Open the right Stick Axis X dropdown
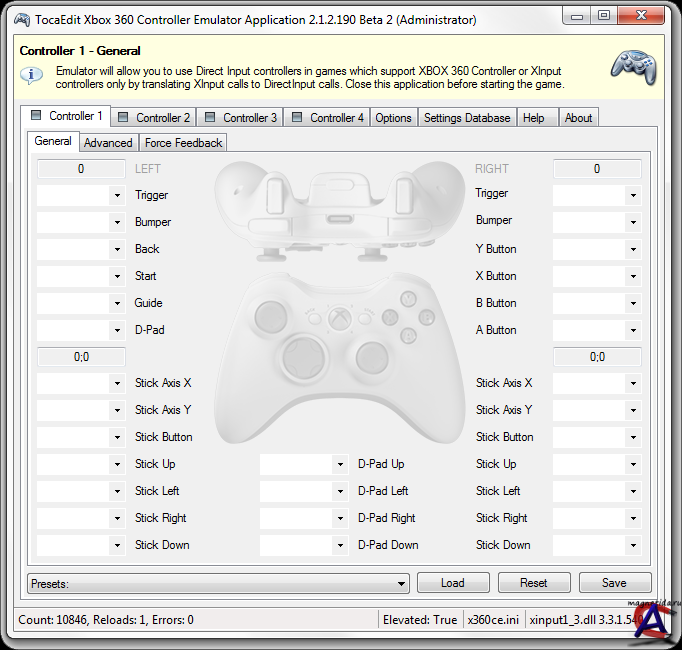 click(x=632, y=384)
